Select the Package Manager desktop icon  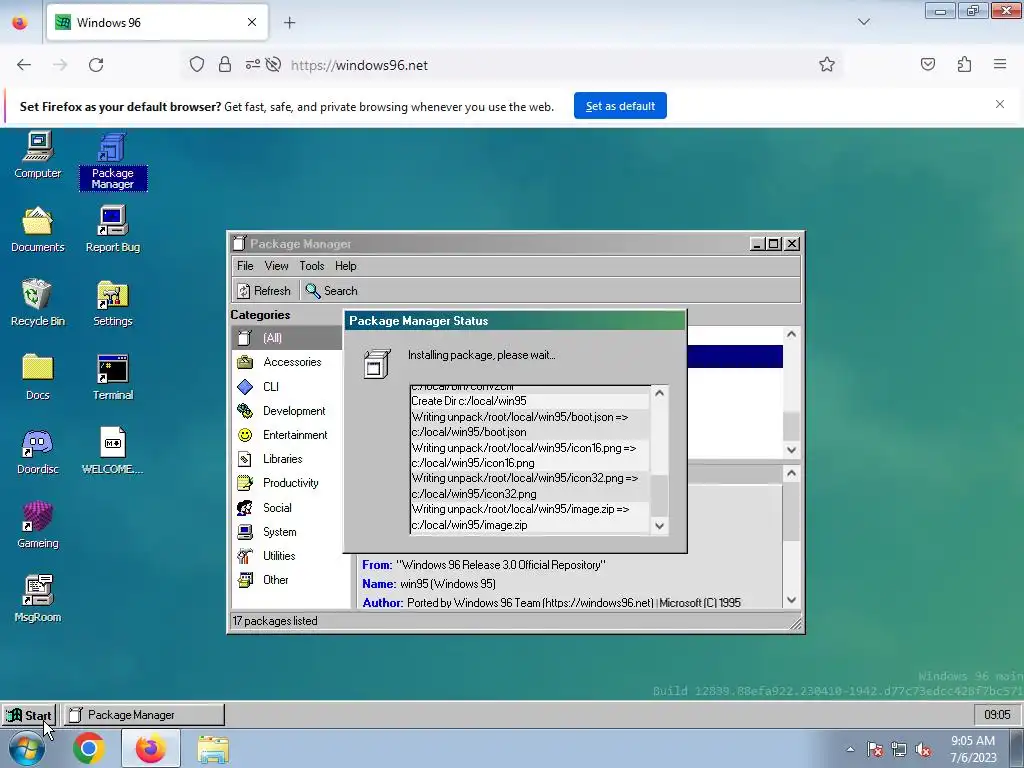pos(113,161)
